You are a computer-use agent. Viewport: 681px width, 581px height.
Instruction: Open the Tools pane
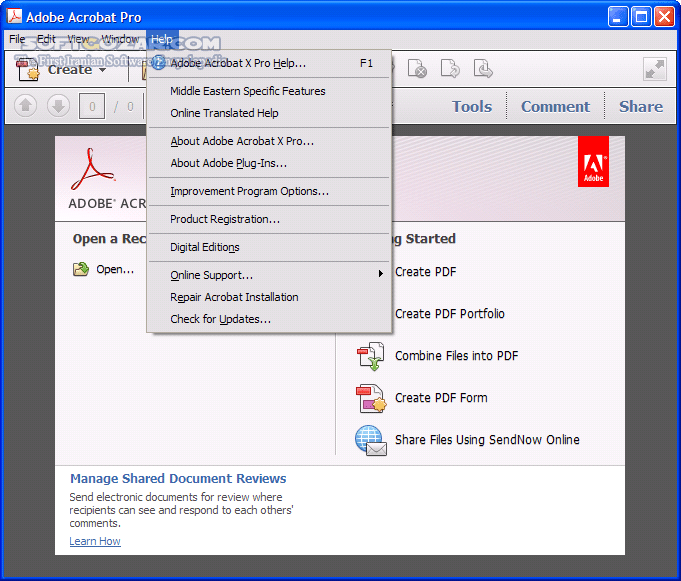(x=472, y=106)
